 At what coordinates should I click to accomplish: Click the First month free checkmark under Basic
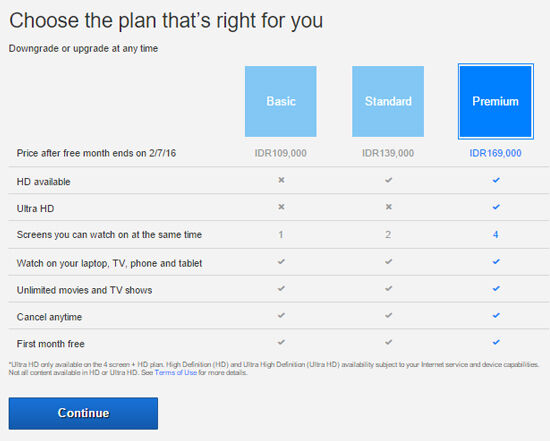[x=281, y=342]
